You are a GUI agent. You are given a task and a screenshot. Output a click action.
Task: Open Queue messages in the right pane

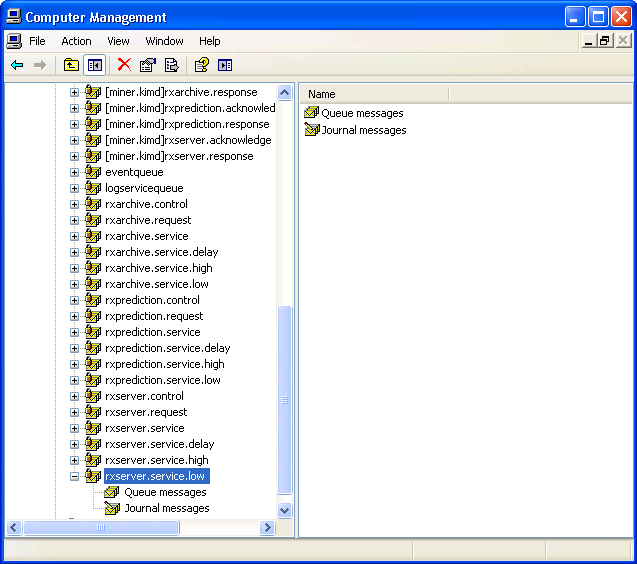click(362, 114)
